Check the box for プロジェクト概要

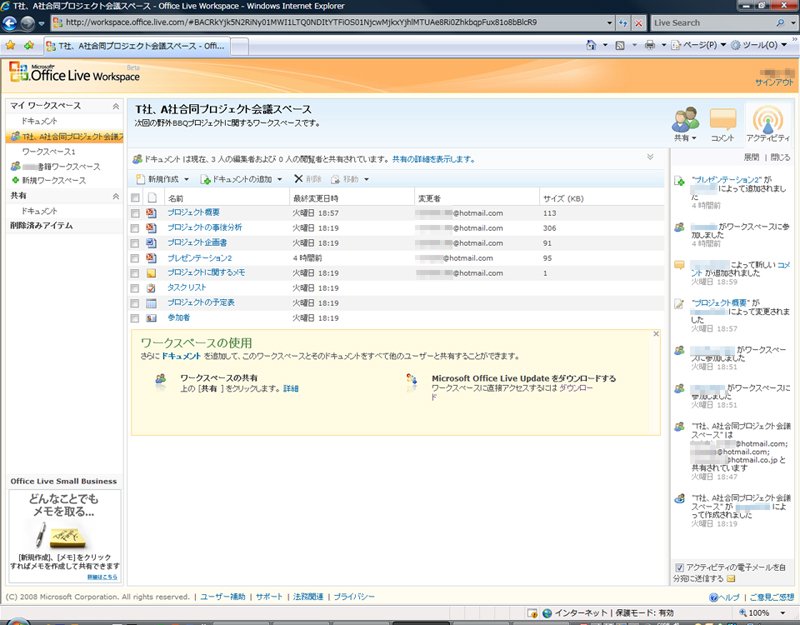135,213
